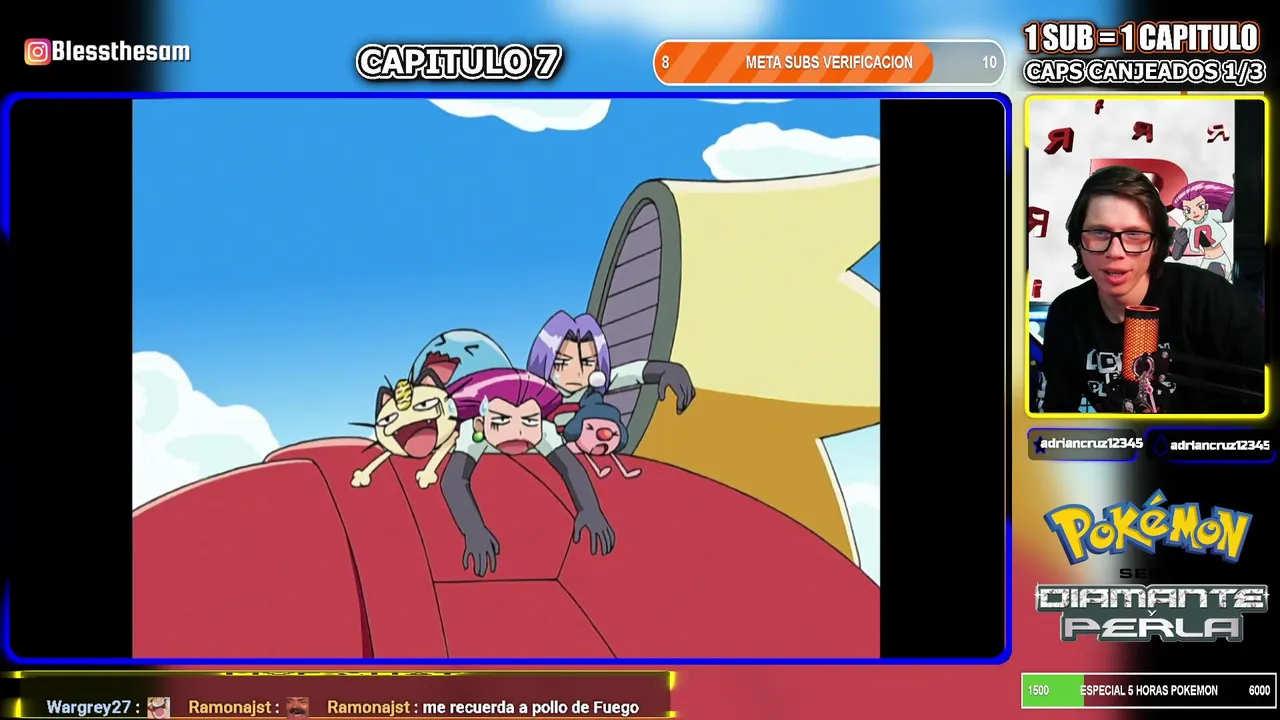The height and width of the screenshot is (720, 1280).
Task: Click the Pokémon logo
Action: click(1148, 527)
